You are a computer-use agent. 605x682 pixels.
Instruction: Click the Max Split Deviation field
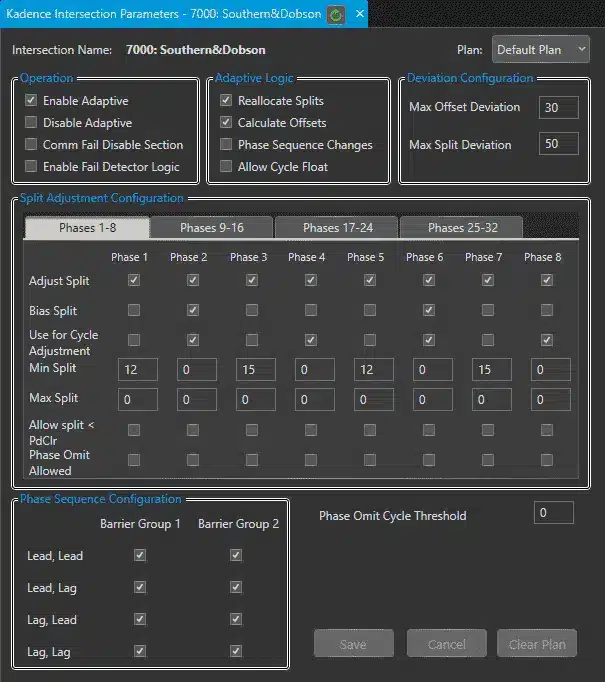[x=558, y=145]
